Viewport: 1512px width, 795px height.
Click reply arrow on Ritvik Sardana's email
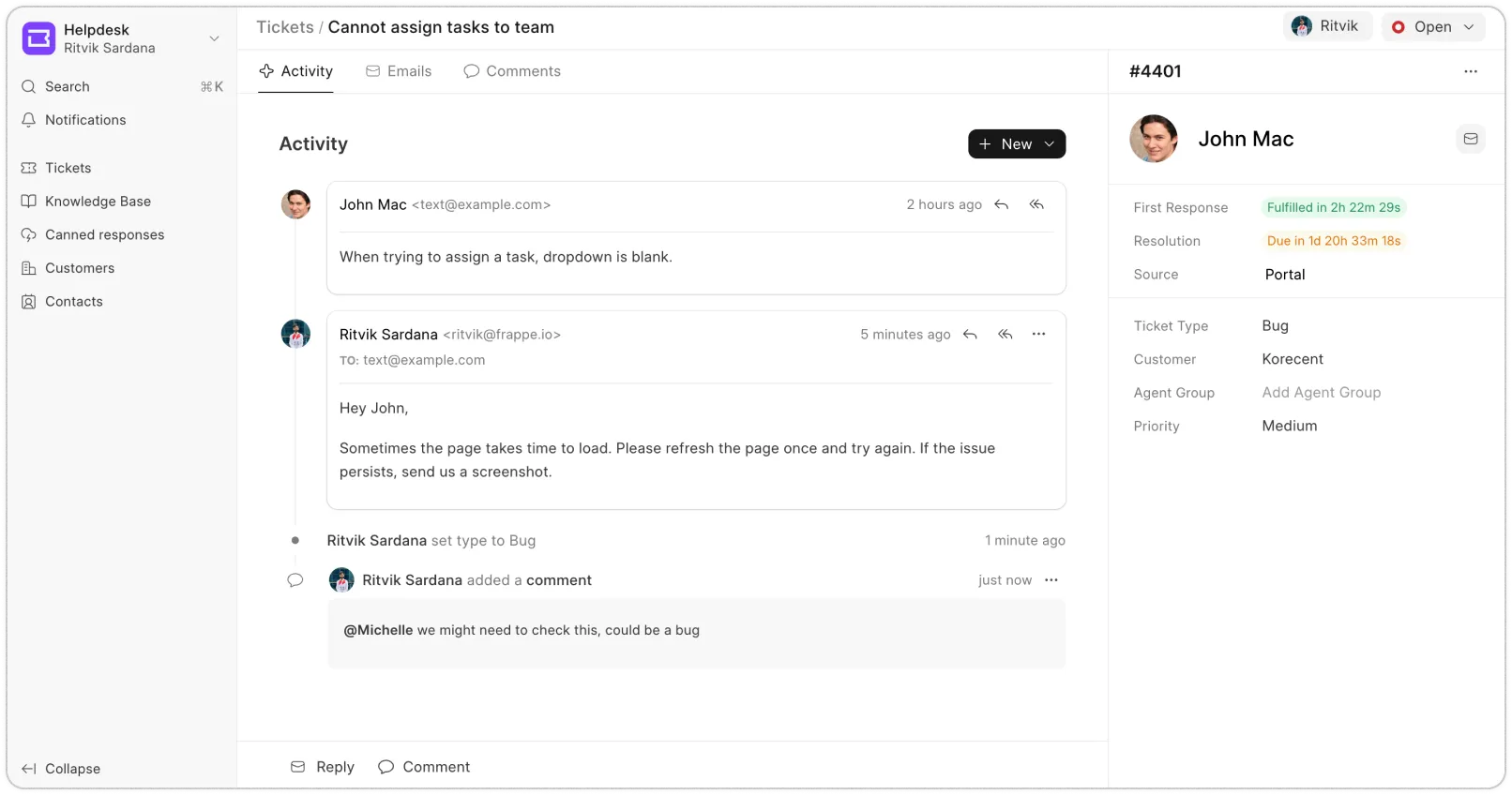click(971, 335)
